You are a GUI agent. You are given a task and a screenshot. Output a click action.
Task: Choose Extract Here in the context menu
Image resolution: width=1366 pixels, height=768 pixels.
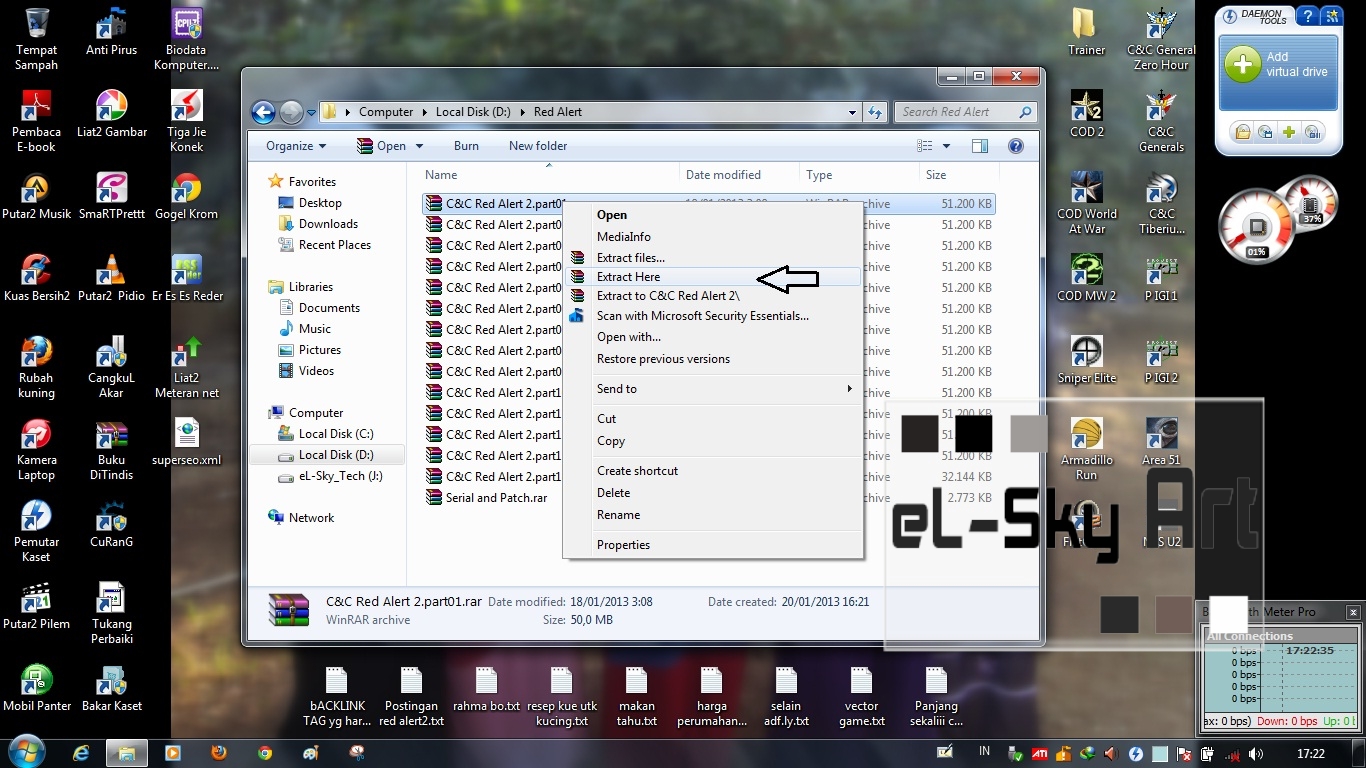pos(713,277)
